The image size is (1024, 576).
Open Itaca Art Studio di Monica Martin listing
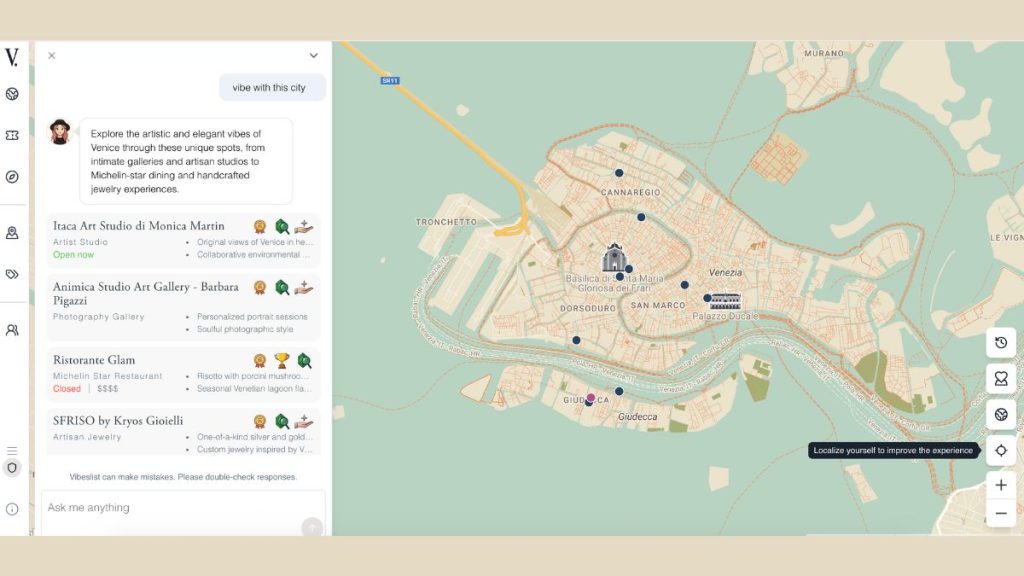pos(184,240)
